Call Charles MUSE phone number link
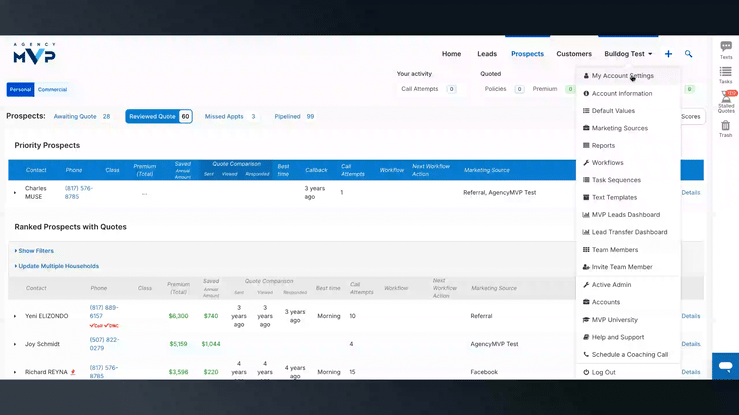This screenshot has width=739, height=415. coord(79,193)
